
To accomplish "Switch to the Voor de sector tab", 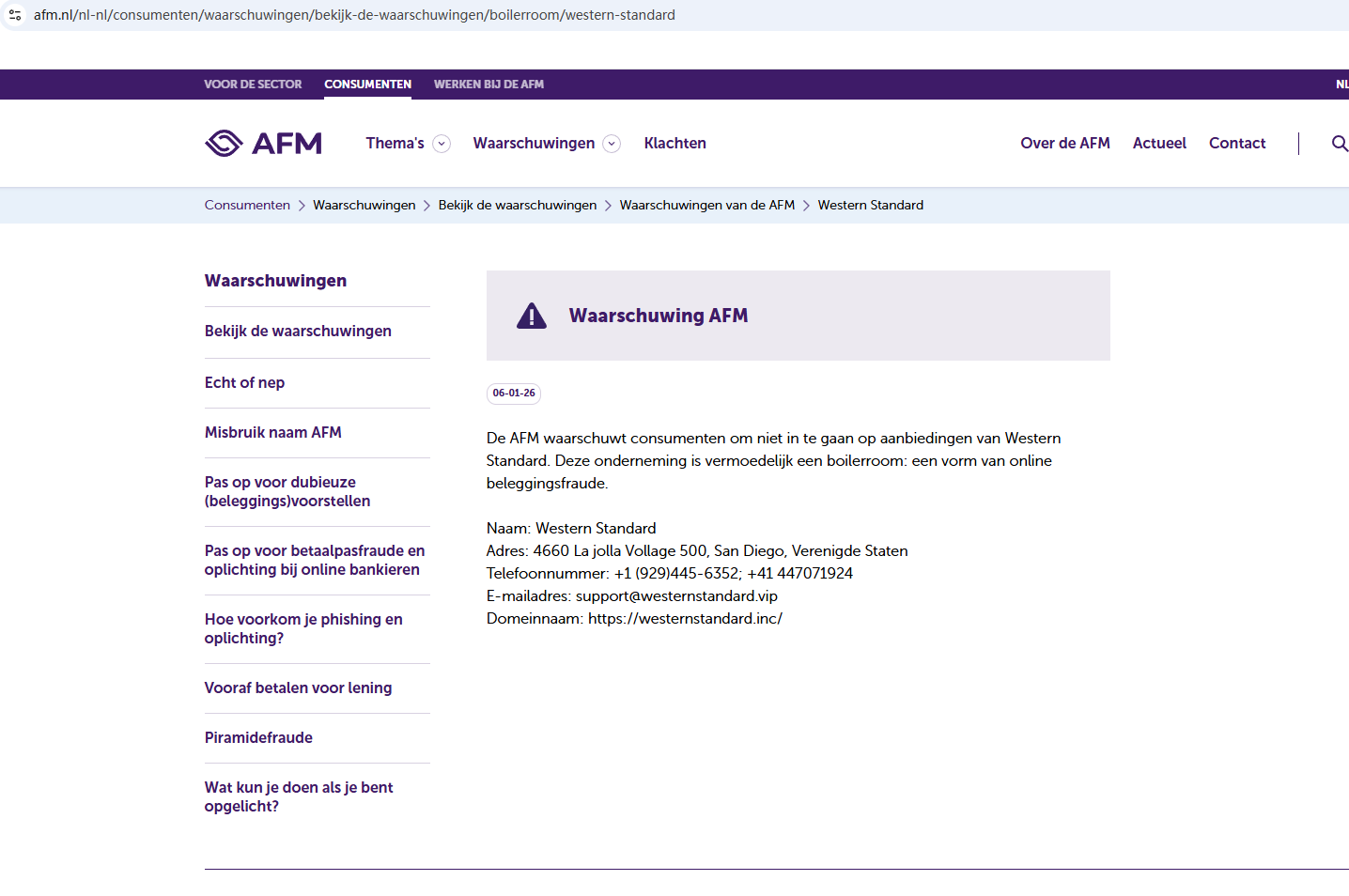I will tap(253, 85).
